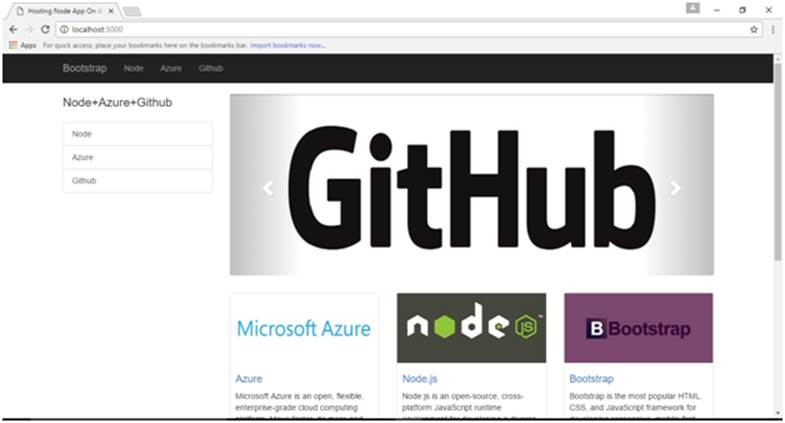This screenshot has height=423, width=785.
Task: Click the Bootstrap brand in navbar
Action: point(85,68)
